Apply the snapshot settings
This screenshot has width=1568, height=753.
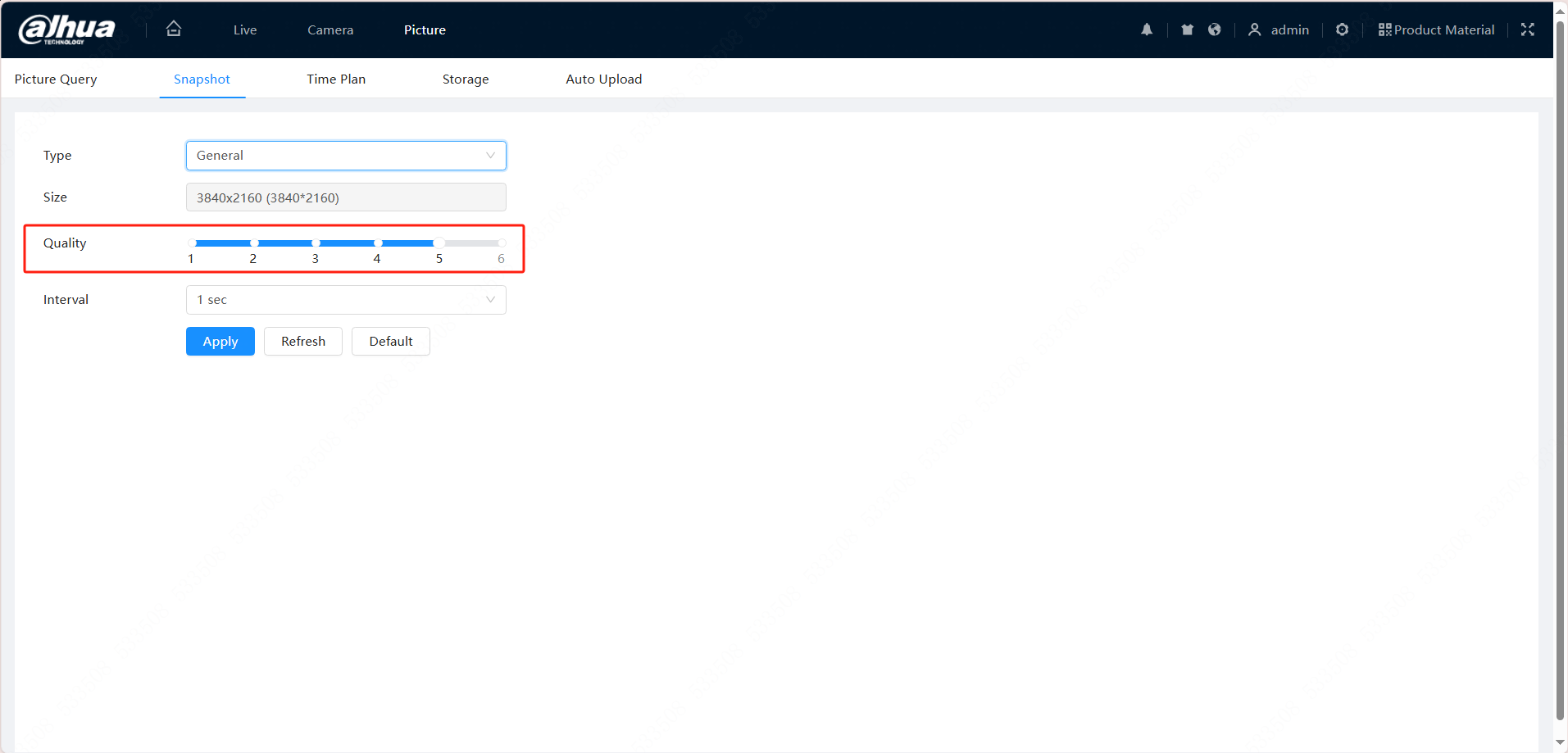[220, 342]
